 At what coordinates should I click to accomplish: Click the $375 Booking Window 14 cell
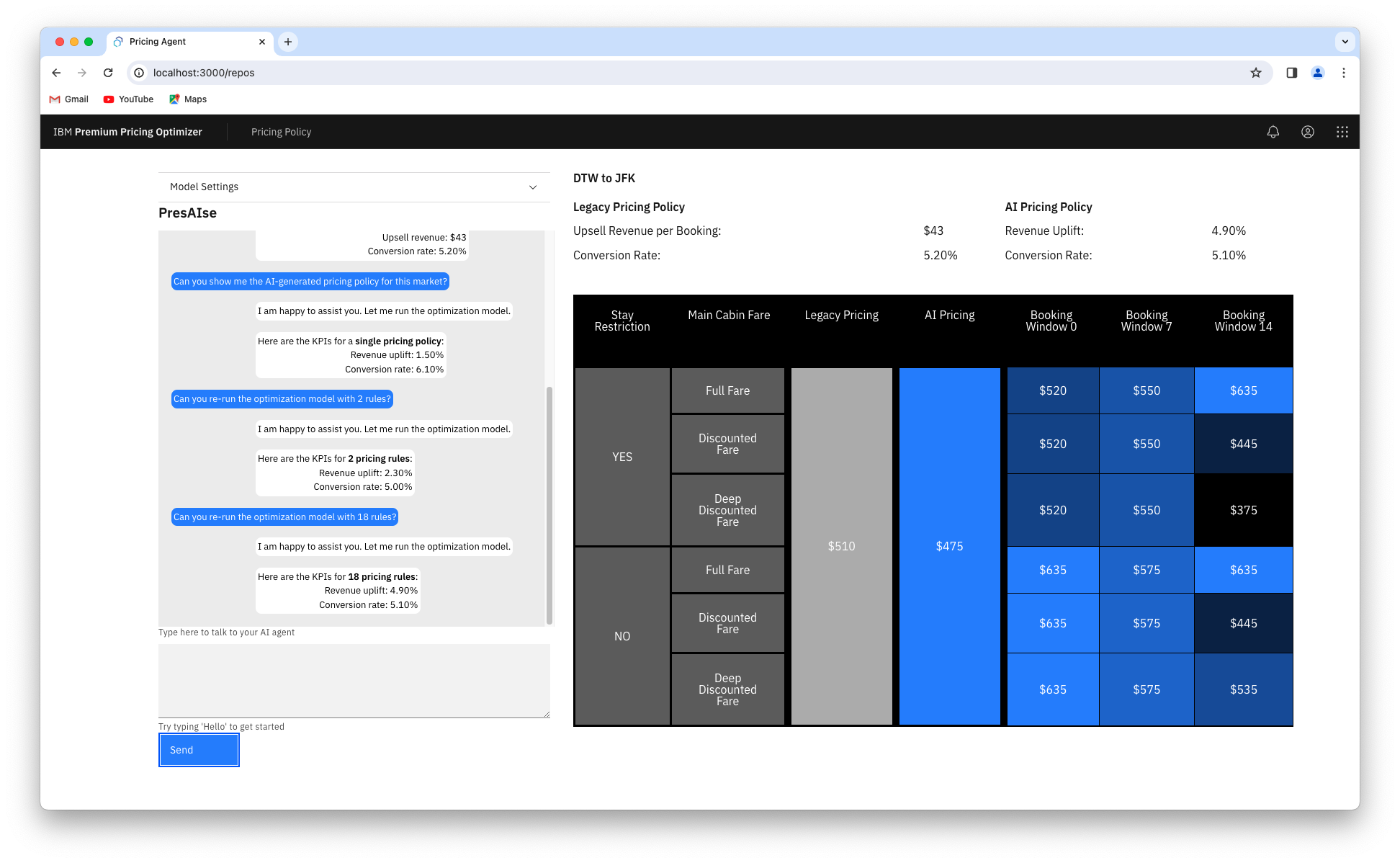click(1243, 510)
